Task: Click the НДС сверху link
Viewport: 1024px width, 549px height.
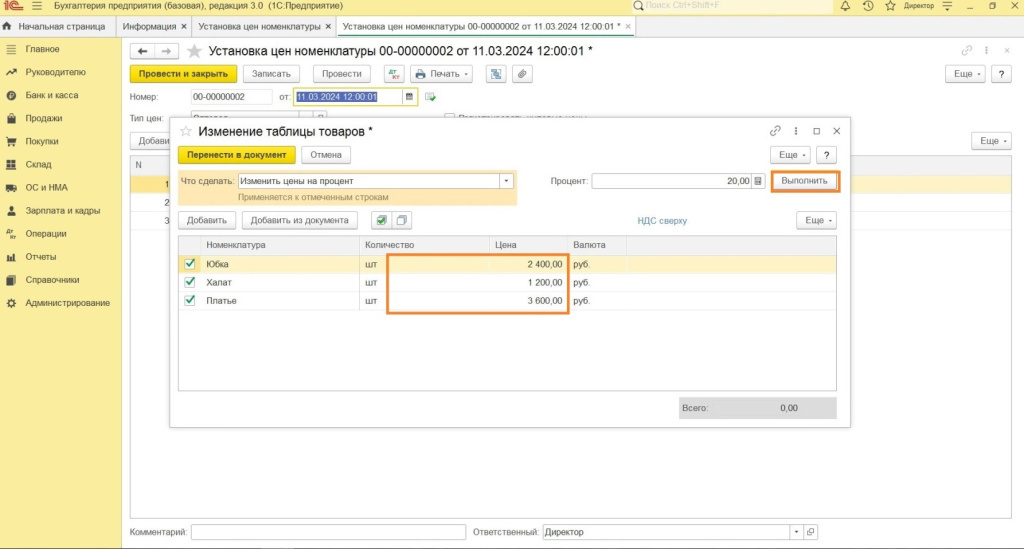Action: [662, 221]
